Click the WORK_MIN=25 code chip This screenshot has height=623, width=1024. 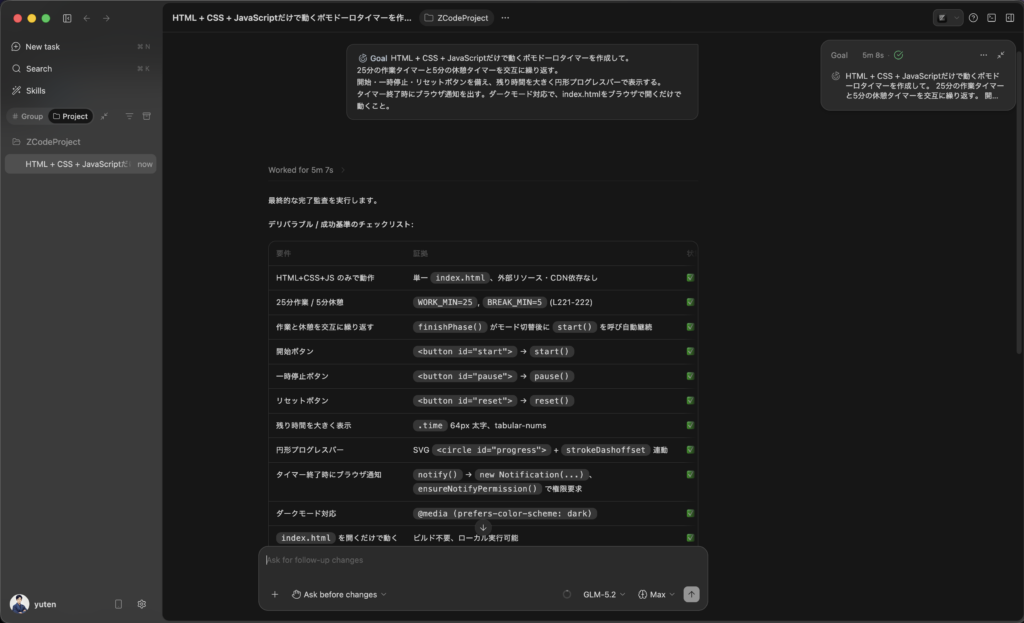(445, 302)
